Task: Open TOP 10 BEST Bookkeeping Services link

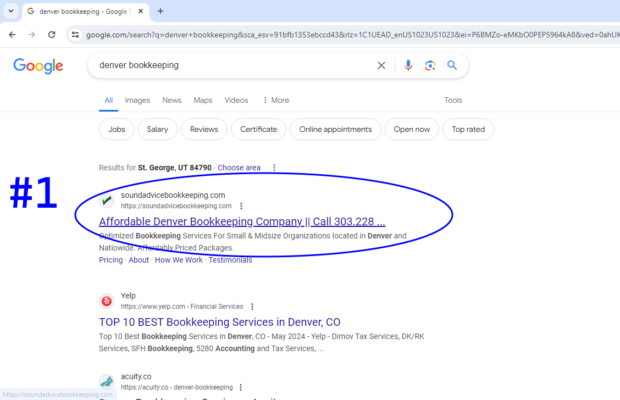Action: click(219, 323)
